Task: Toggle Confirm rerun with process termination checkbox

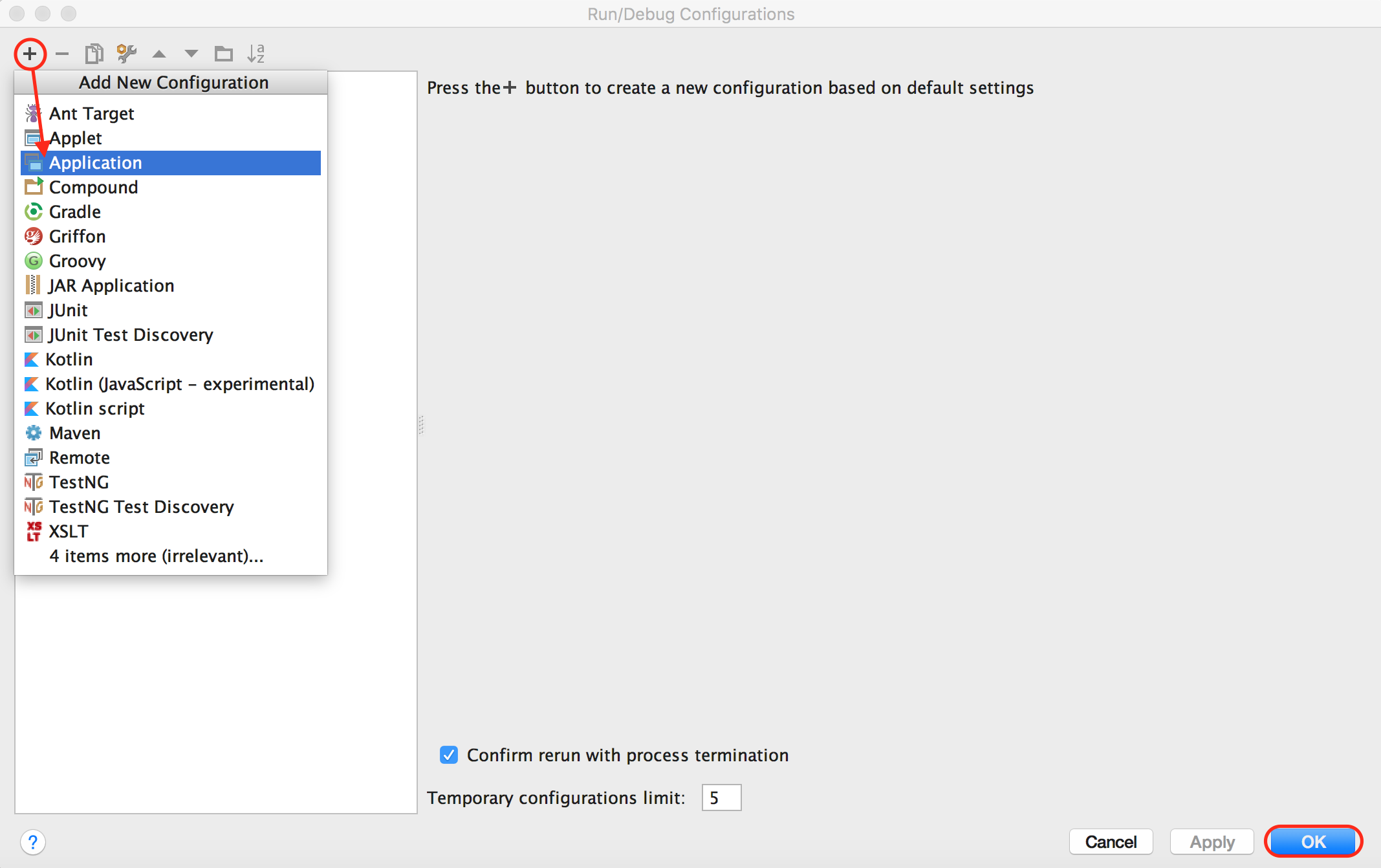Action: (448, 755)
